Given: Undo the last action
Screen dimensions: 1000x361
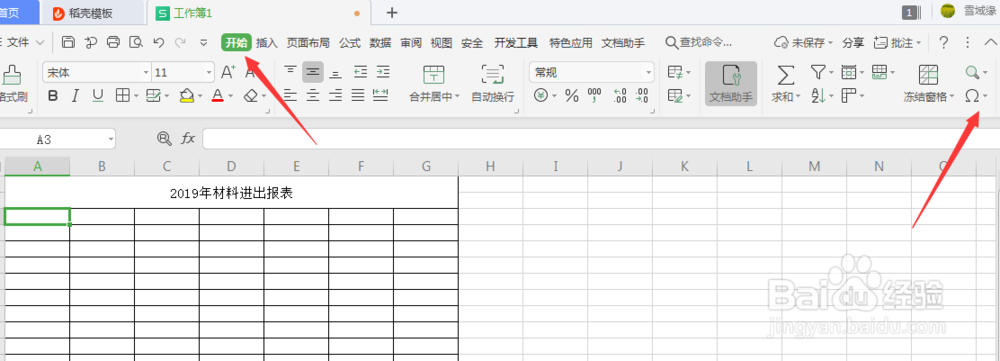Looking at the screenshot, I should (159, 43).
